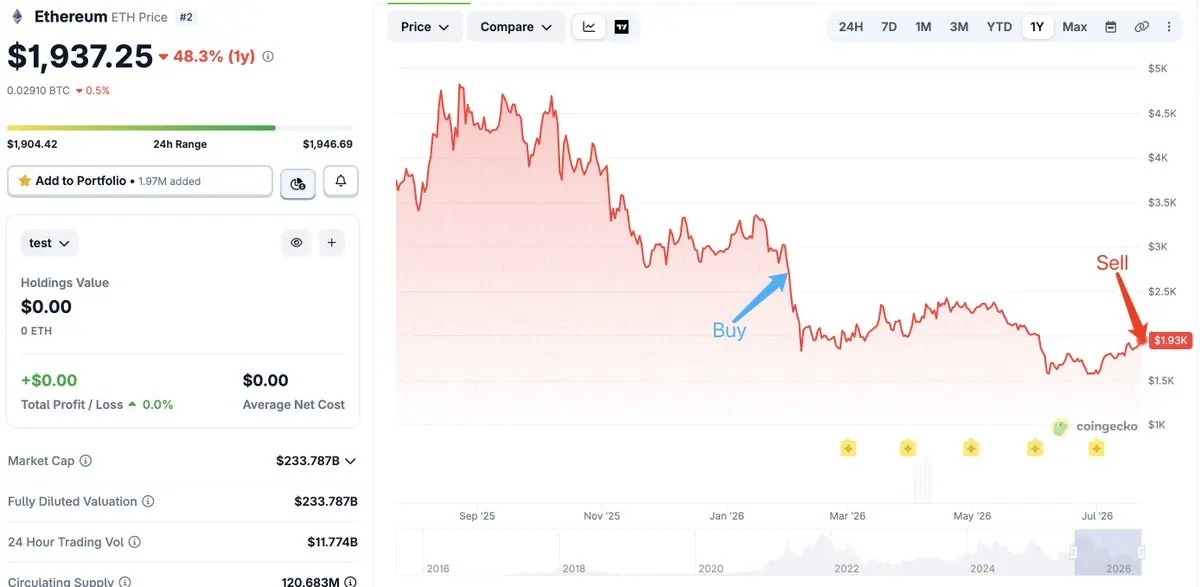Image resolution: width=1200 pixels, height=587 pixels.
Task: Switch to line chart view
Action: pos(589,27)
